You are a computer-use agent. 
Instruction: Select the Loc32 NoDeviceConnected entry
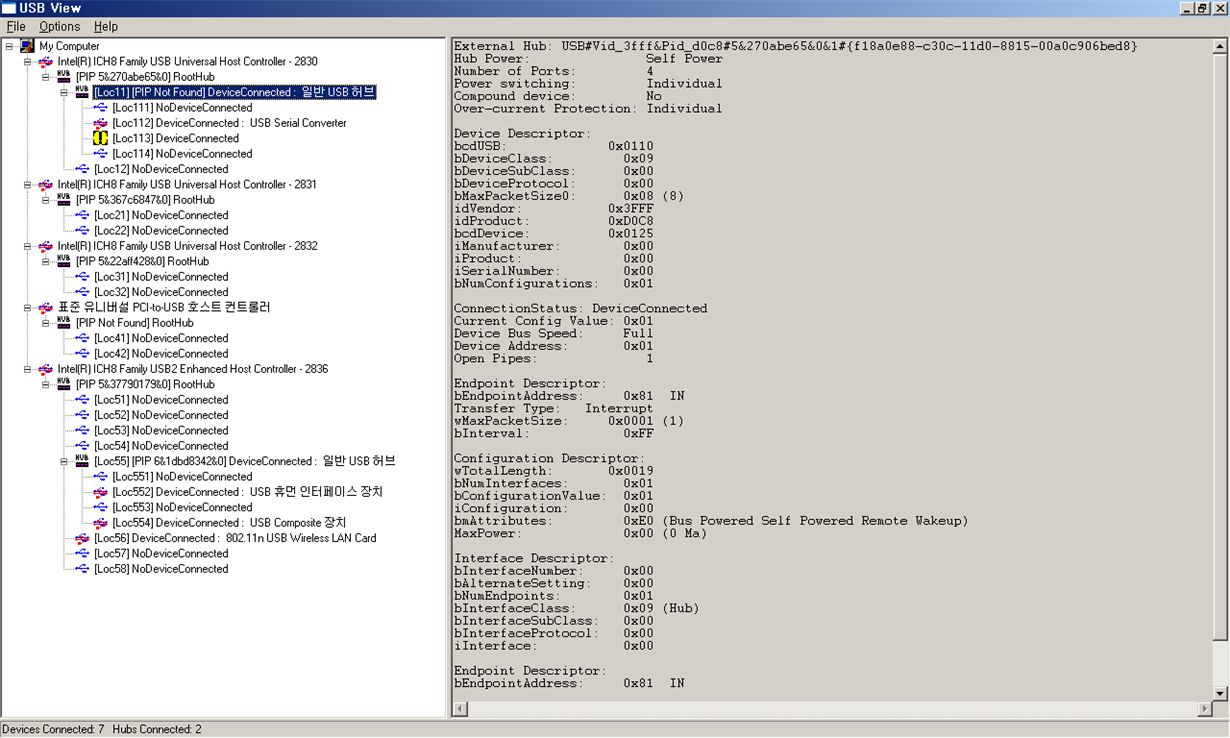161,292
